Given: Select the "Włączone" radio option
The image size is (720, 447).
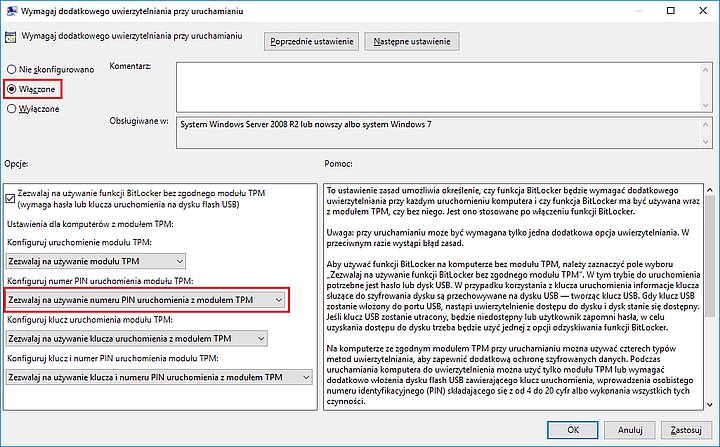Looking at the screenshot, I should coord(12,89).
